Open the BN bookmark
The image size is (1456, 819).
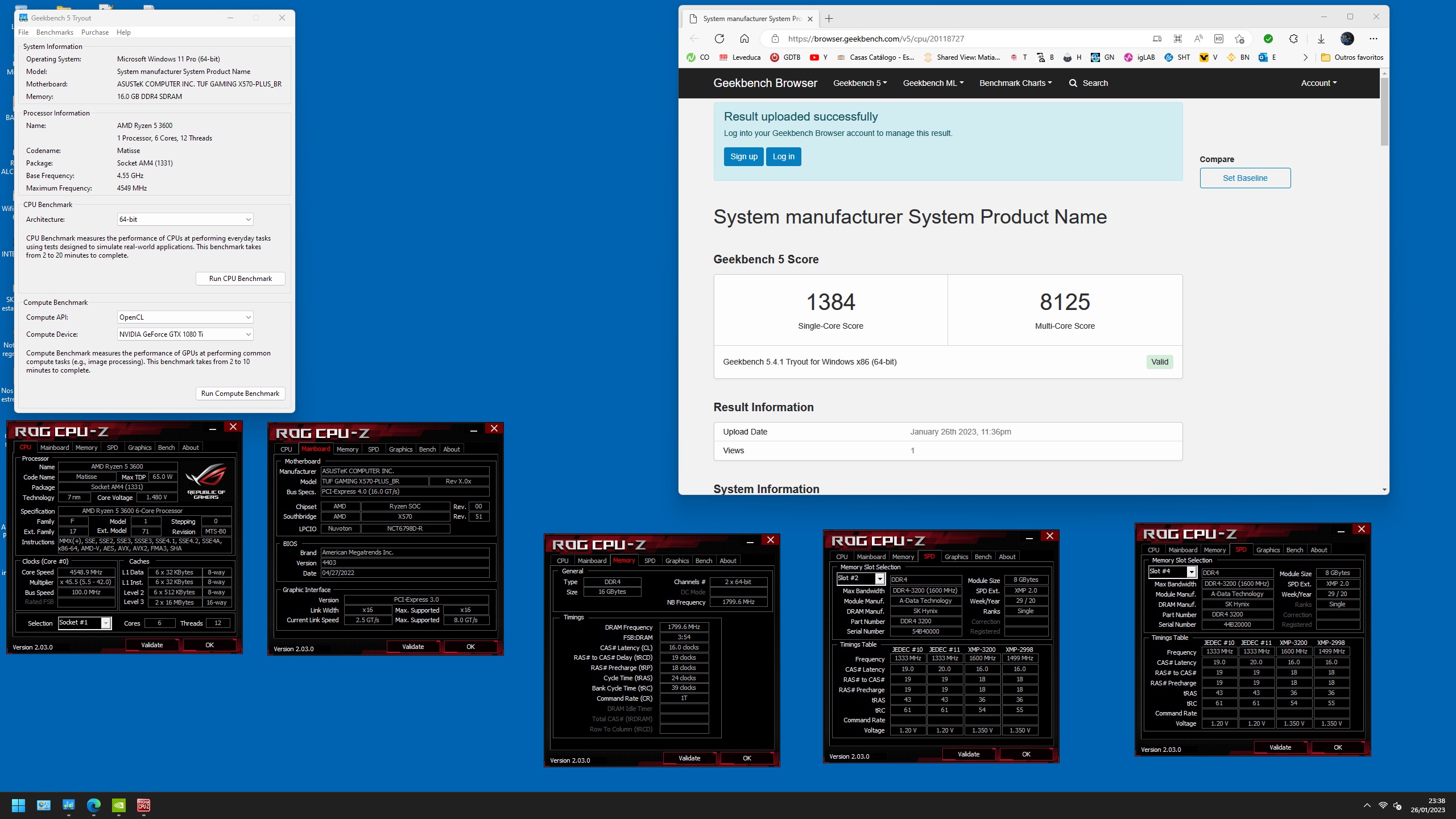(x=1238, y=57)
